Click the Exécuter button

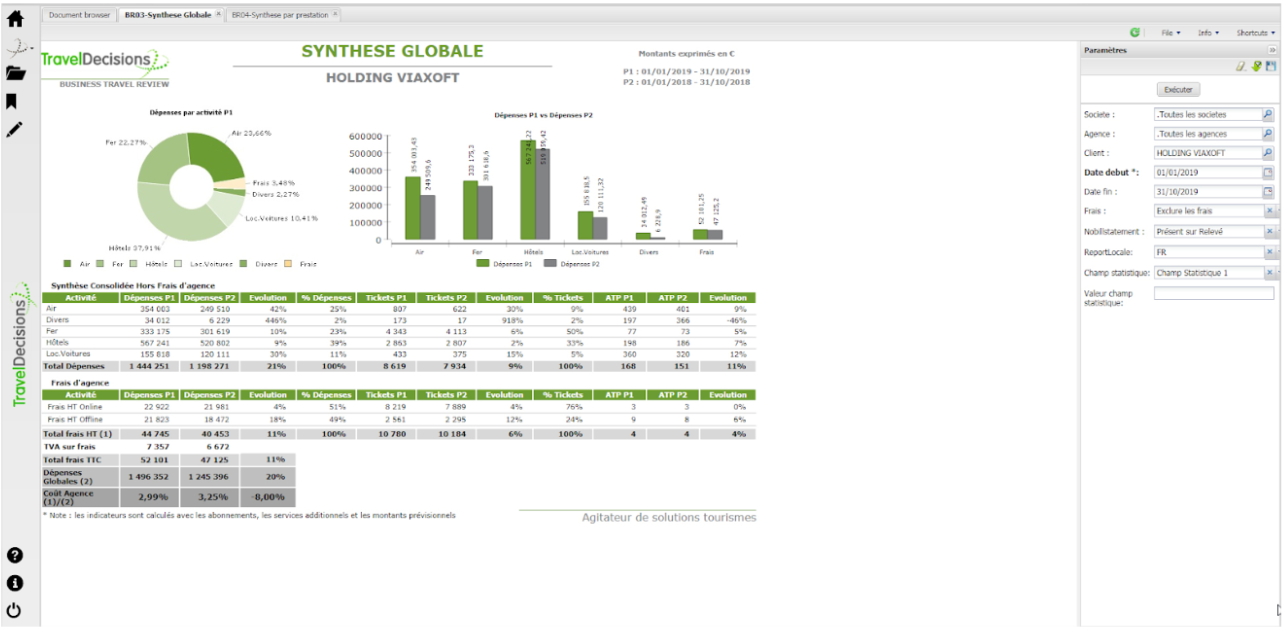tap(1179, 90)
